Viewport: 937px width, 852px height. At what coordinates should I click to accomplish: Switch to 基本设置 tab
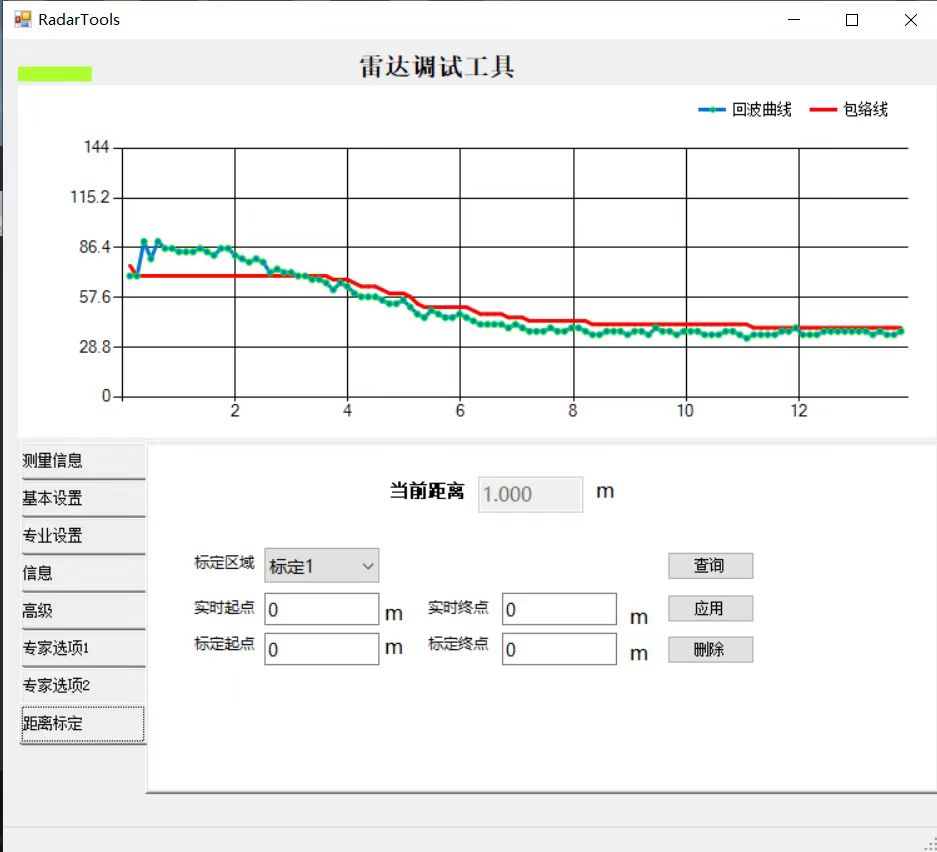tap(82, 498)
